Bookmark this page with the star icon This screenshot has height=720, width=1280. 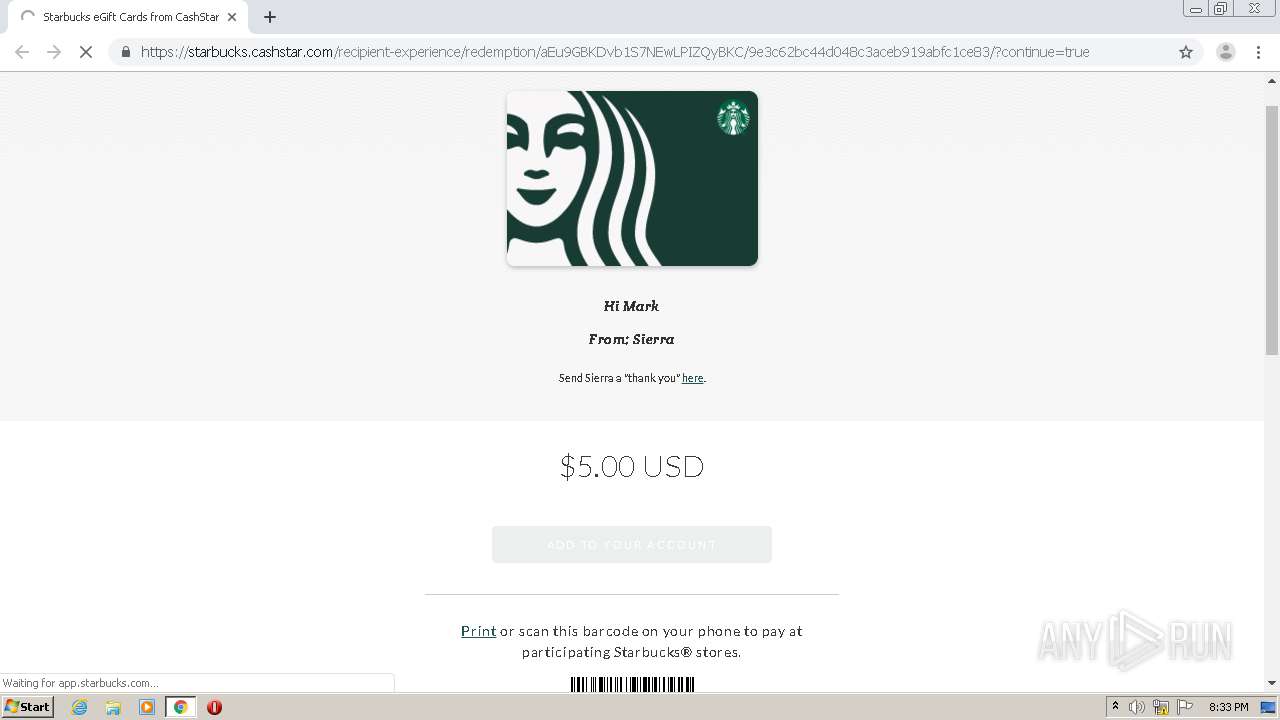coord(1186,52)
